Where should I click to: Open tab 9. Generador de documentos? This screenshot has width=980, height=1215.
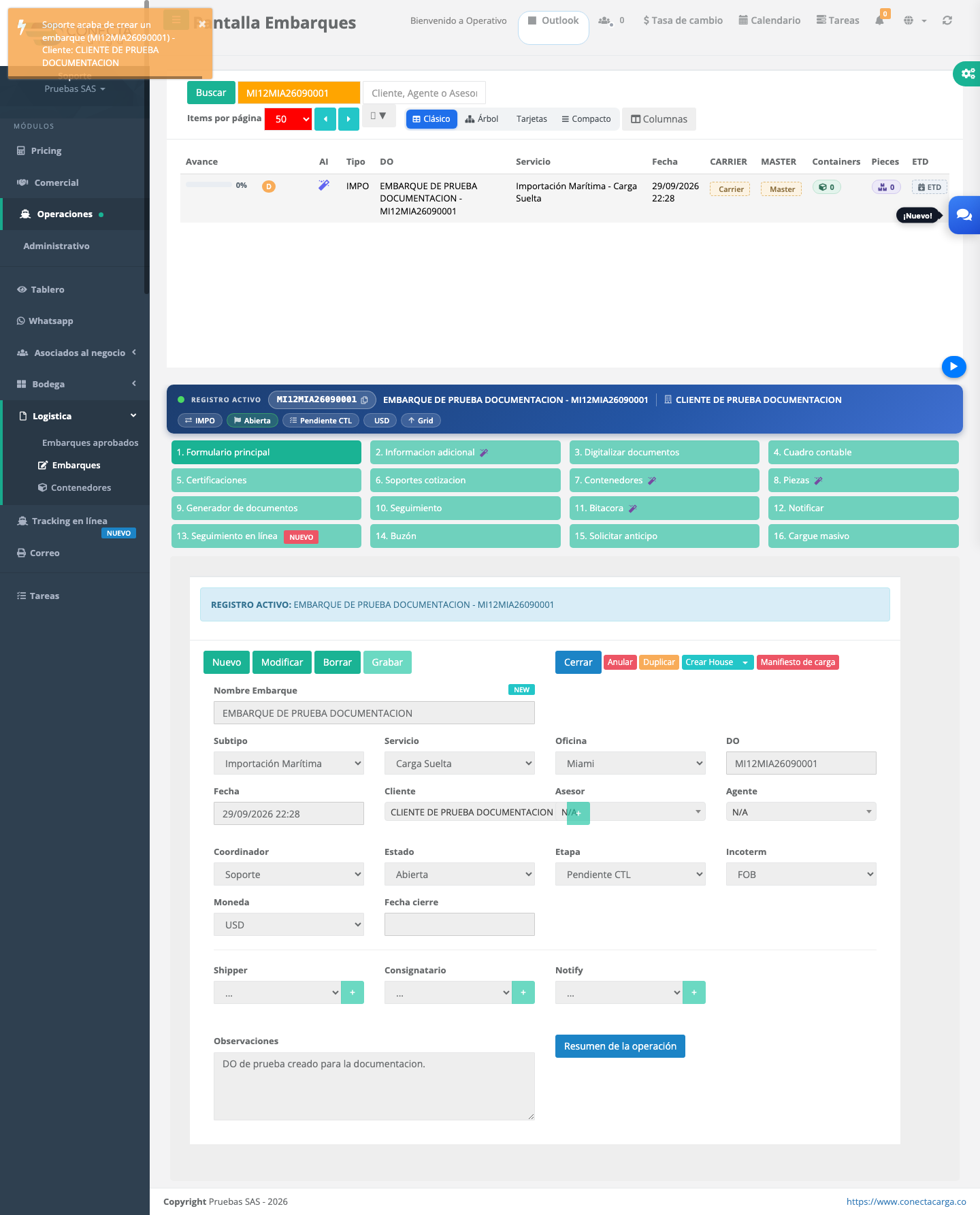pos(266,508)
